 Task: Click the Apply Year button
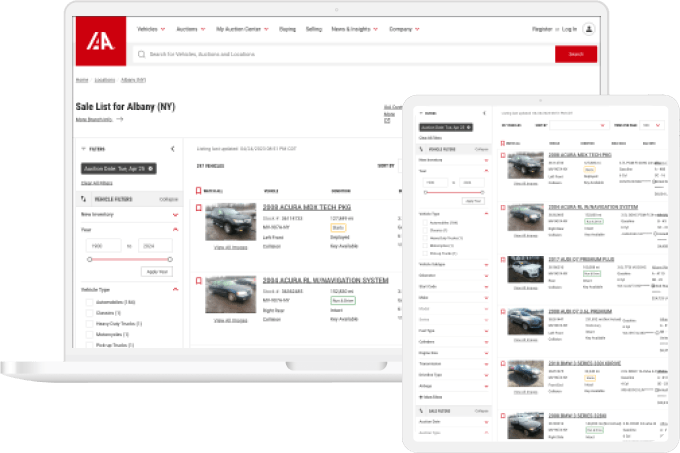pyautogui.click(x=157, y=271)
